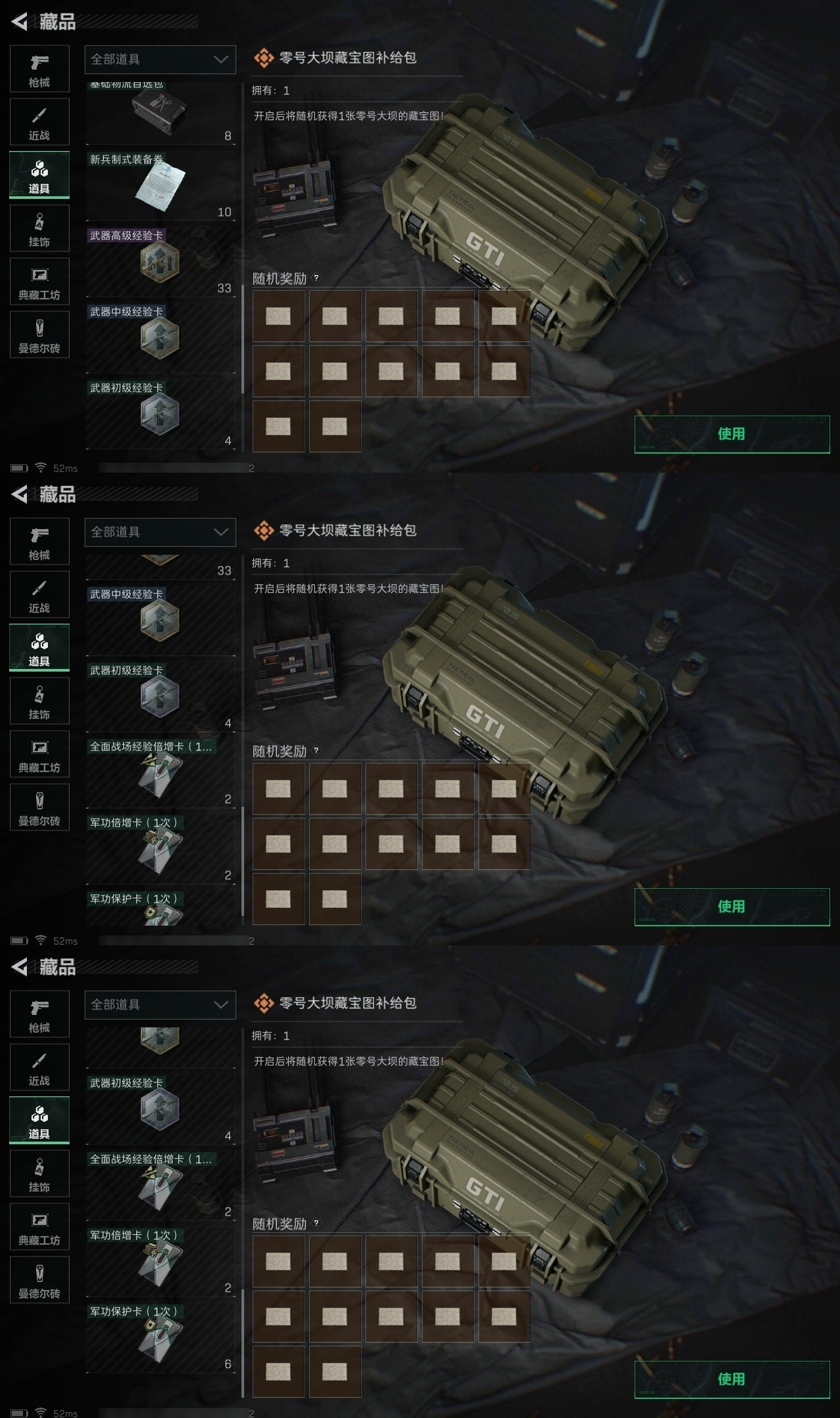
Task: Open the 近战 melee category in first screenshot
Action: click(x=39, y=122)
